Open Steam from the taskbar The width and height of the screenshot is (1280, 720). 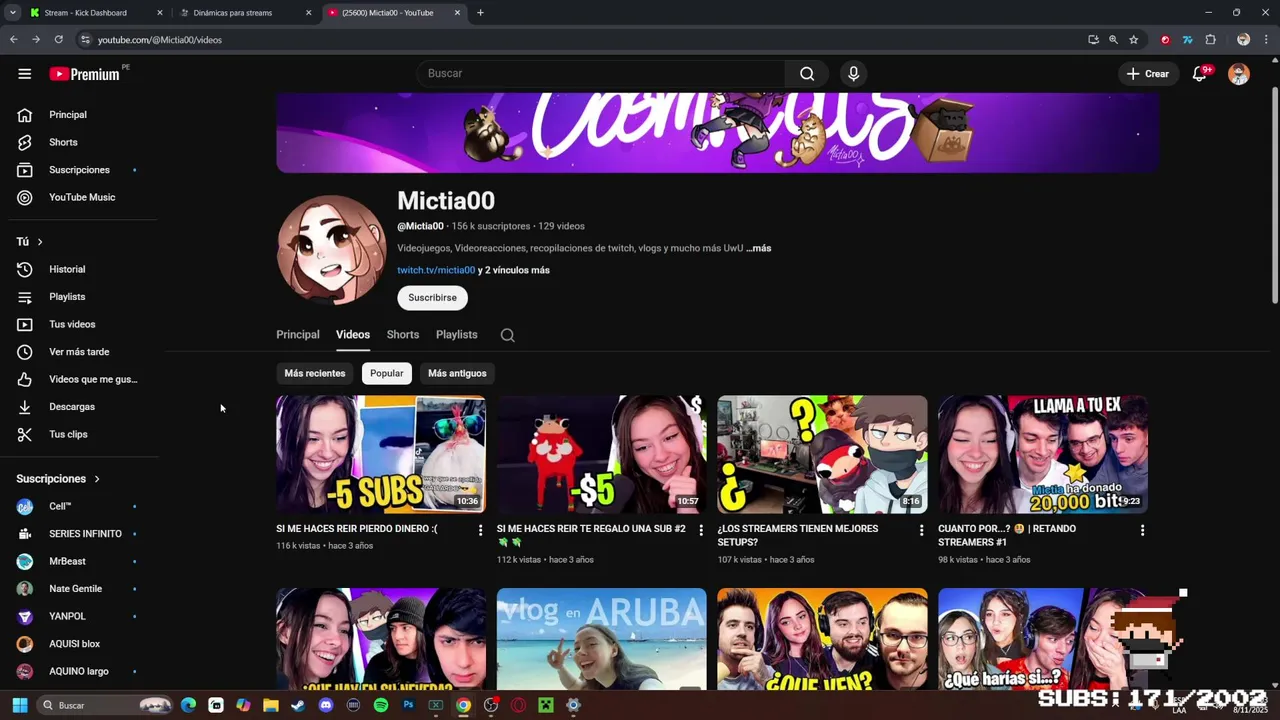[x=298, y=705]
